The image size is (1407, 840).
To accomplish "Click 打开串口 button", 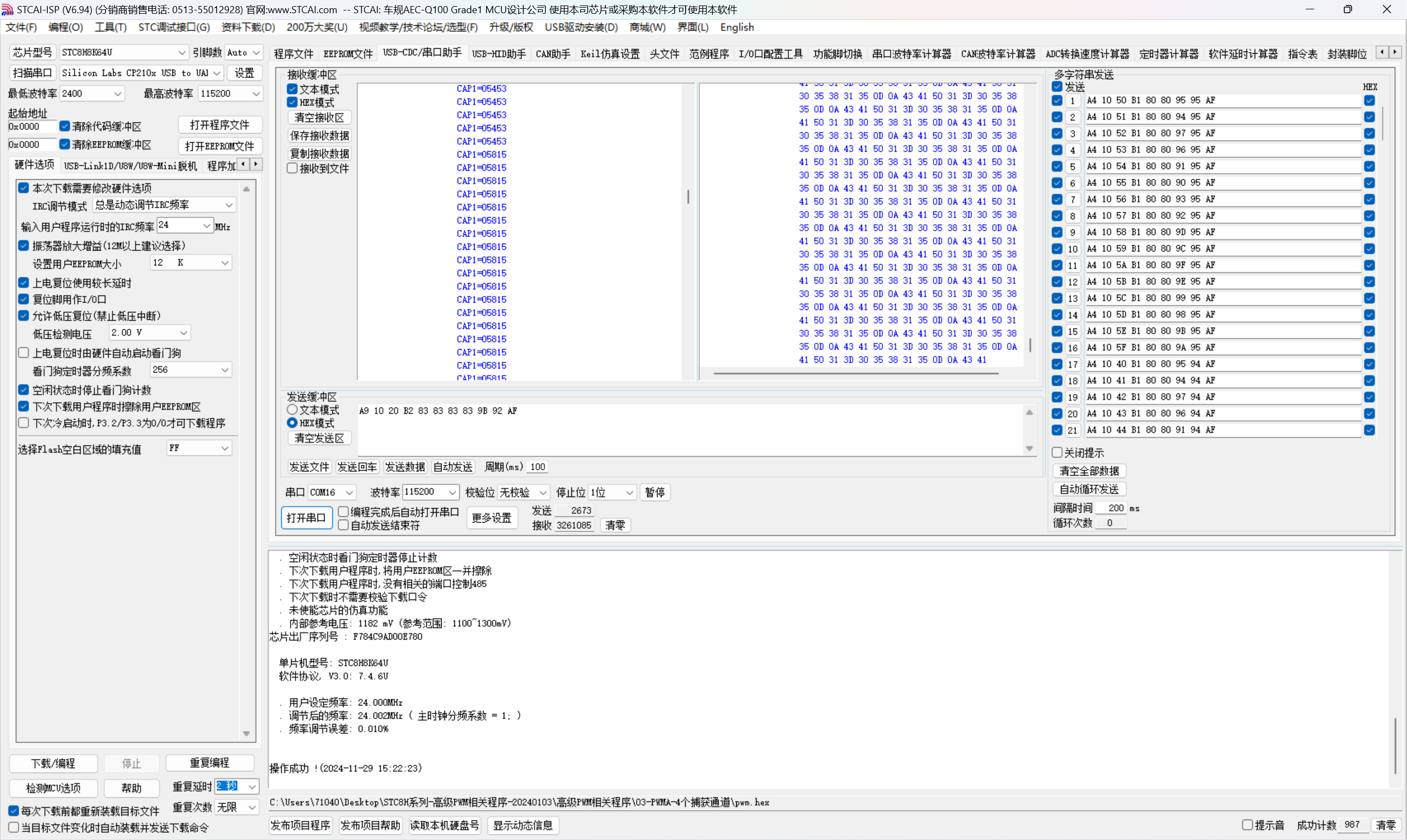I will (x=306, y=518).
